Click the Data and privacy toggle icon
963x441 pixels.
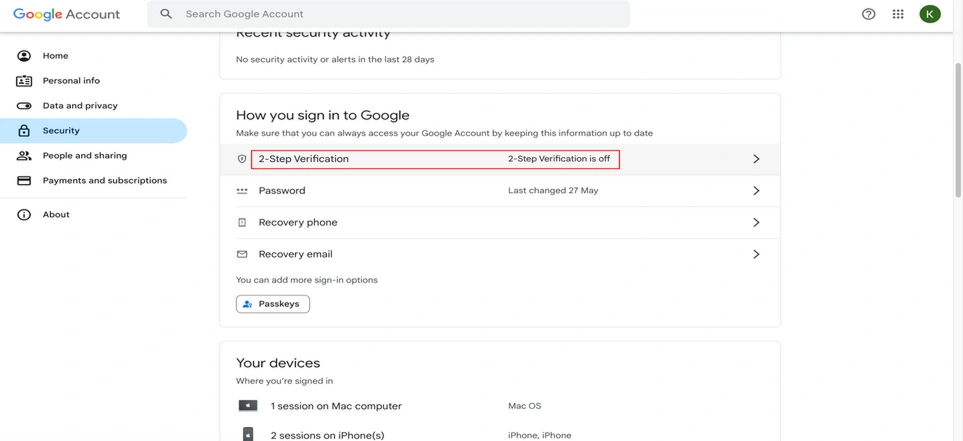tap(24, 106)
